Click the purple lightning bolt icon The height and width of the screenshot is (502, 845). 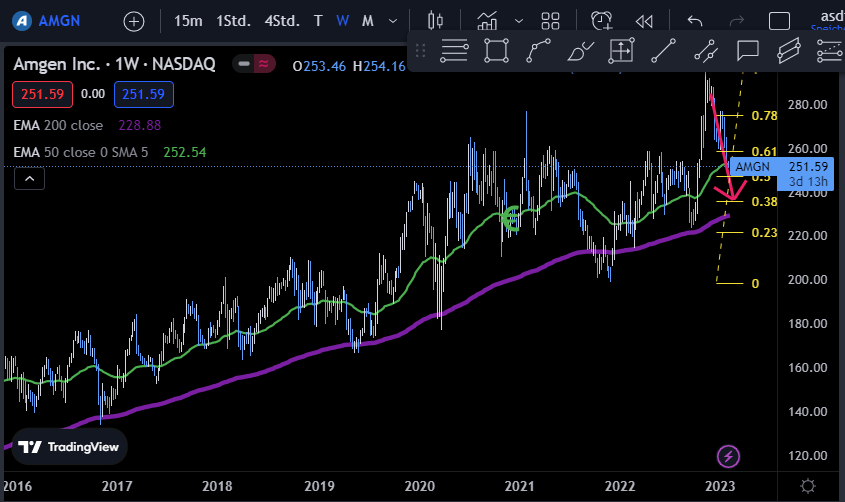[x=728, y=457]
